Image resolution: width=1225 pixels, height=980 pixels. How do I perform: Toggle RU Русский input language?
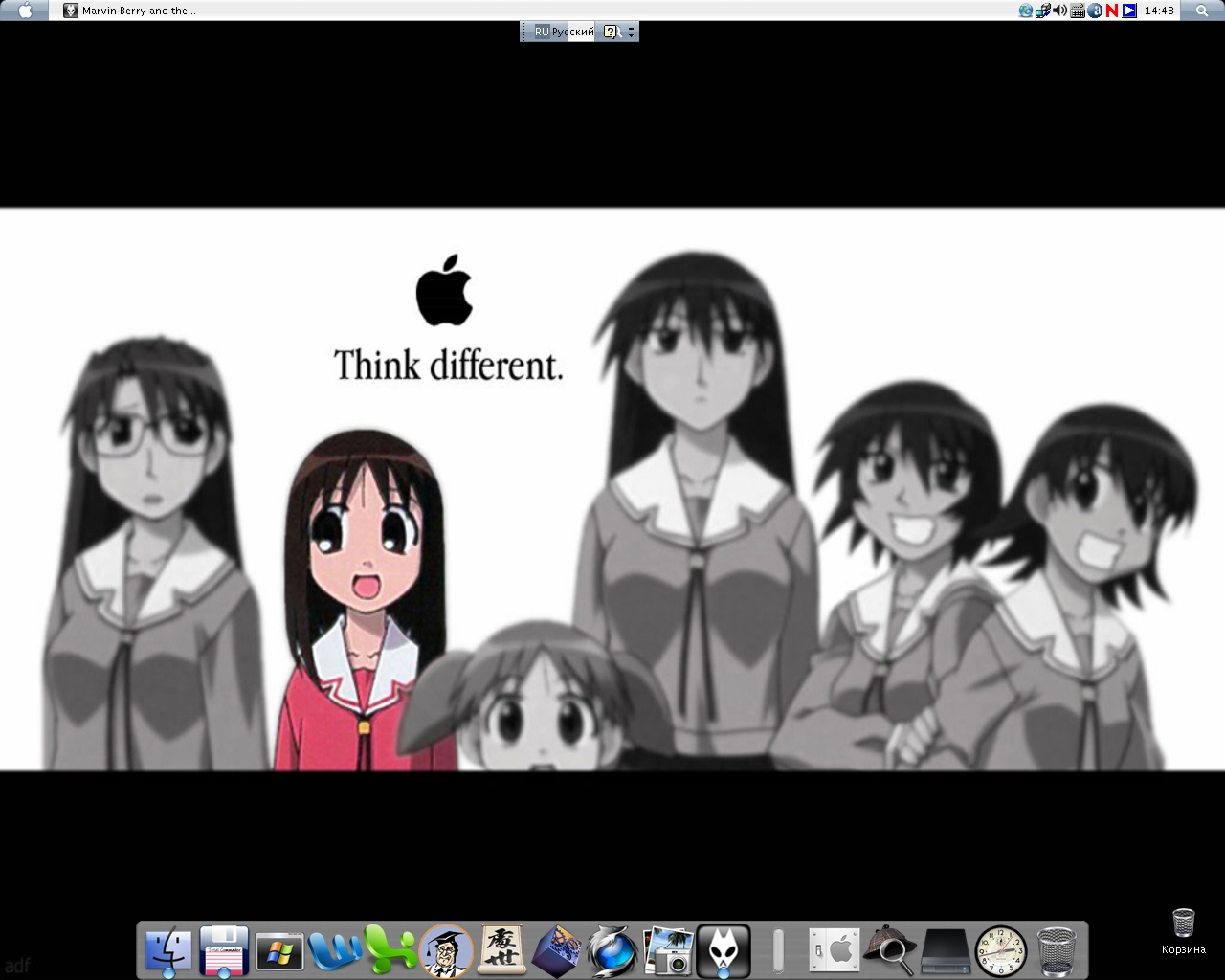pyautogui.click(x=564, y=32)
